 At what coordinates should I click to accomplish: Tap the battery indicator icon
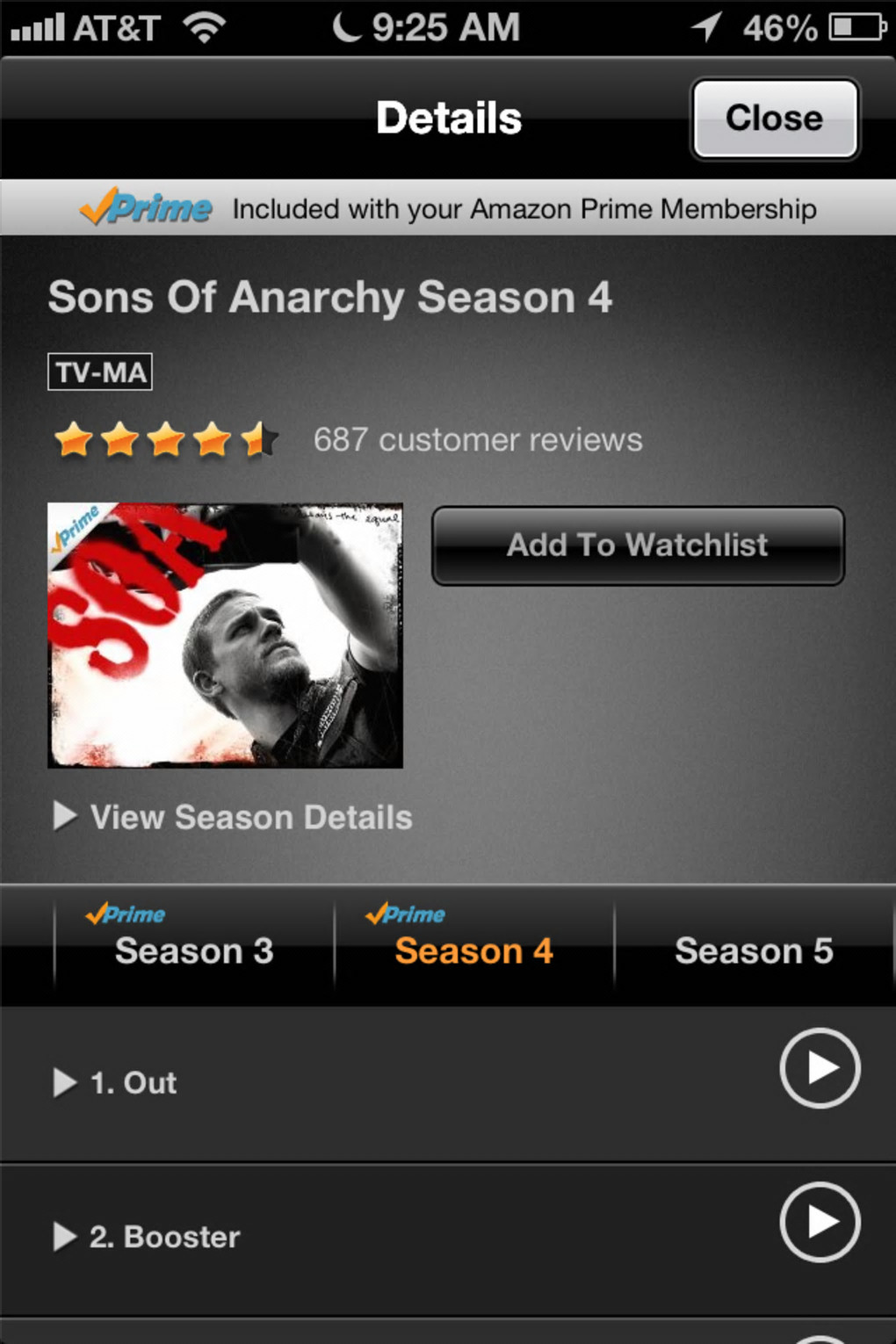pos(857,27)
